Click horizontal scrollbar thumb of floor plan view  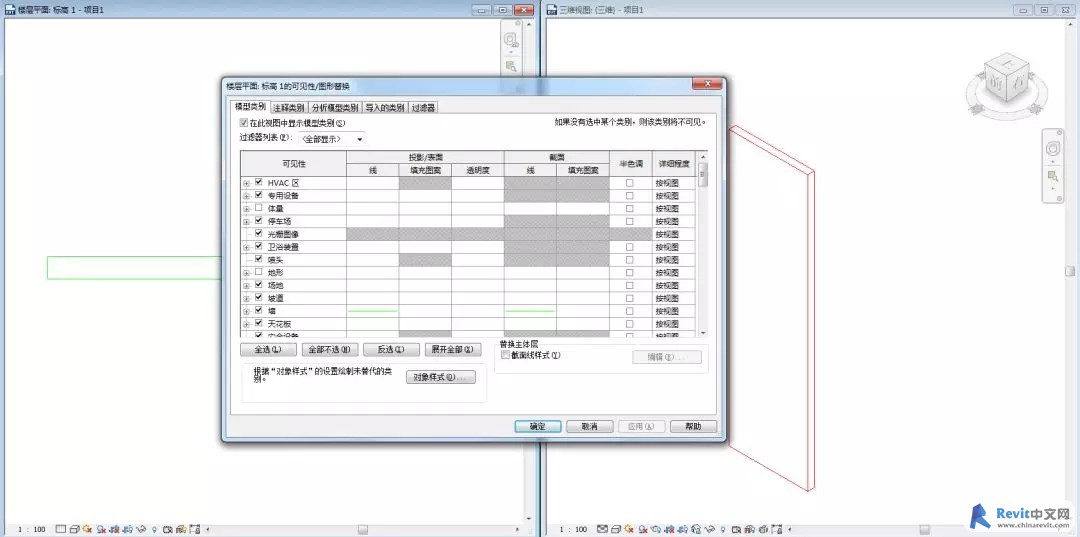pyautogui.click(x=362, y=529)
